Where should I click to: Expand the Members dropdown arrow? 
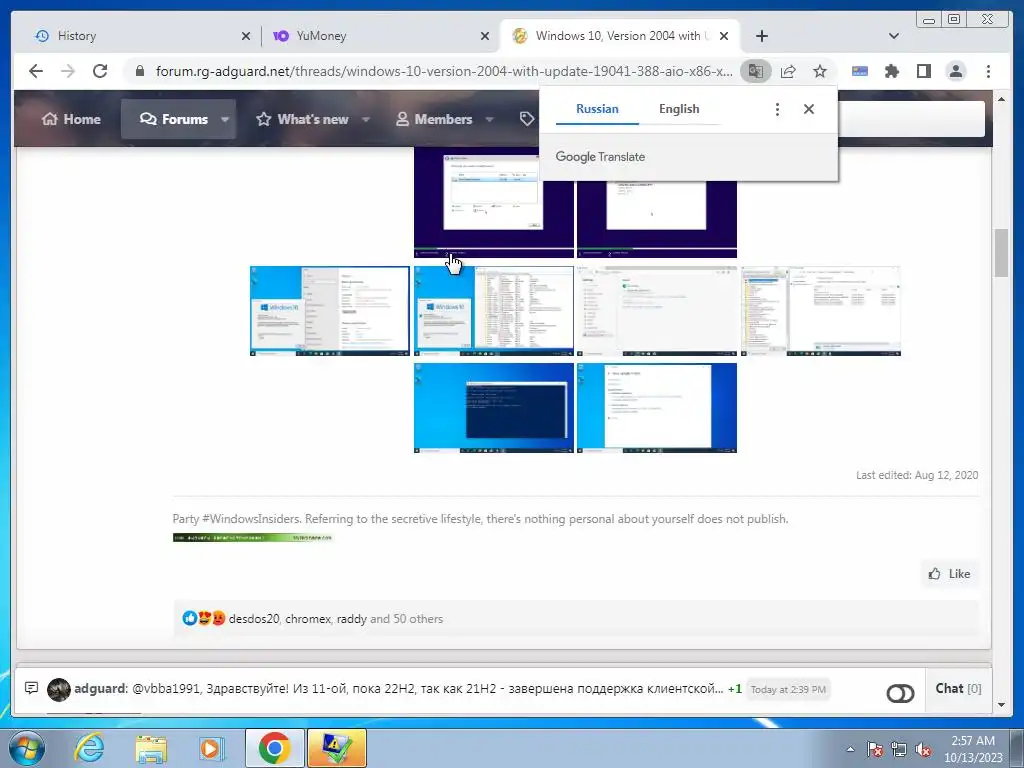click(x=490, y=119)
